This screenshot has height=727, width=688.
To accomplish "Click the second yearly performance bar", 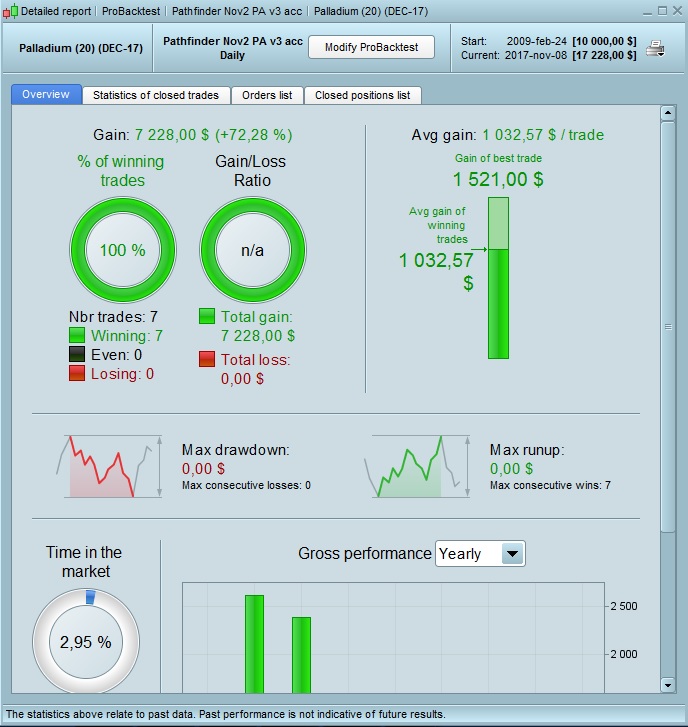I will [301, 655].
